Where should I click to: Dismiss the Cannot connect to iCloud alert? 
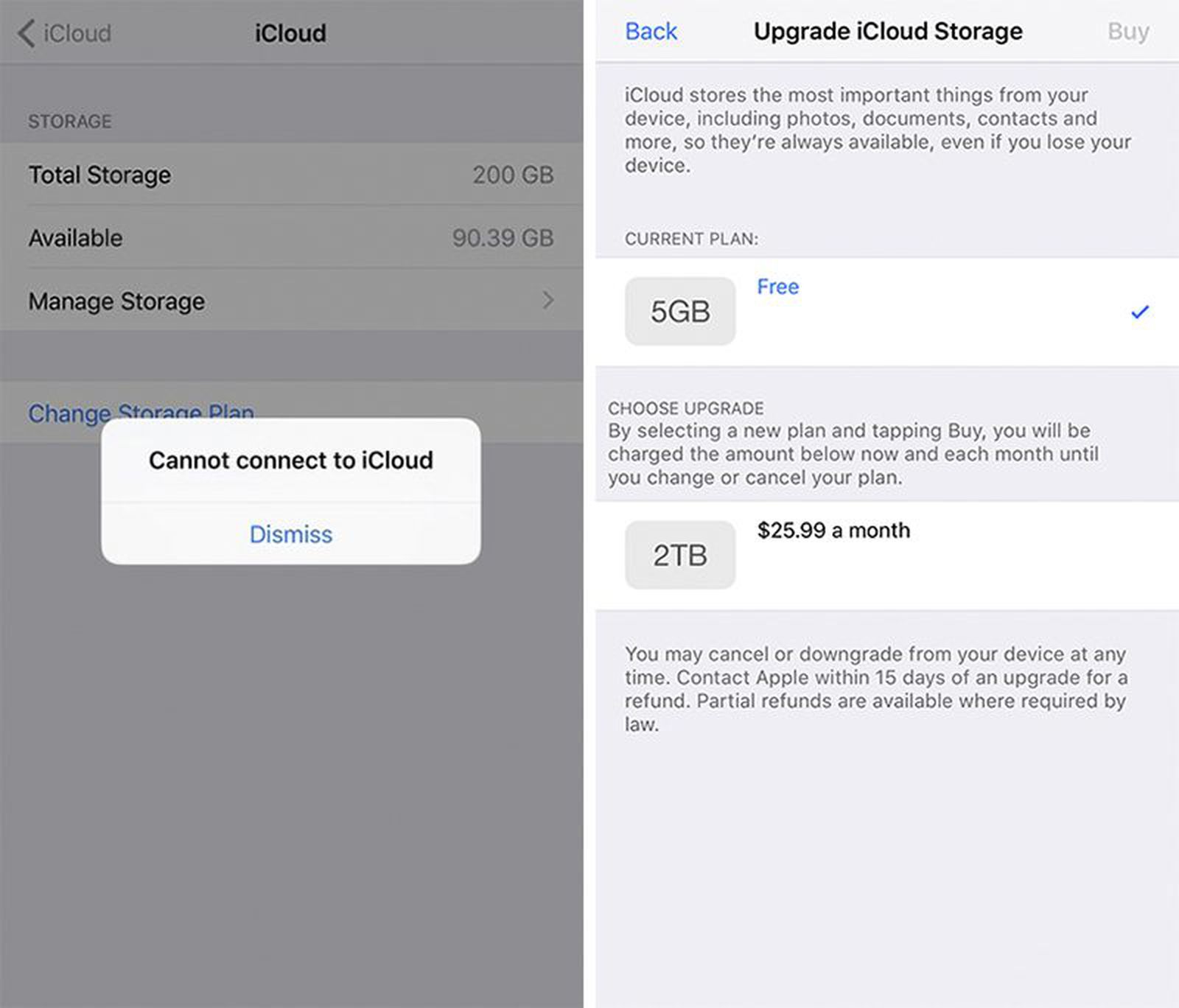pyautogui.click(x=290, y=534)
